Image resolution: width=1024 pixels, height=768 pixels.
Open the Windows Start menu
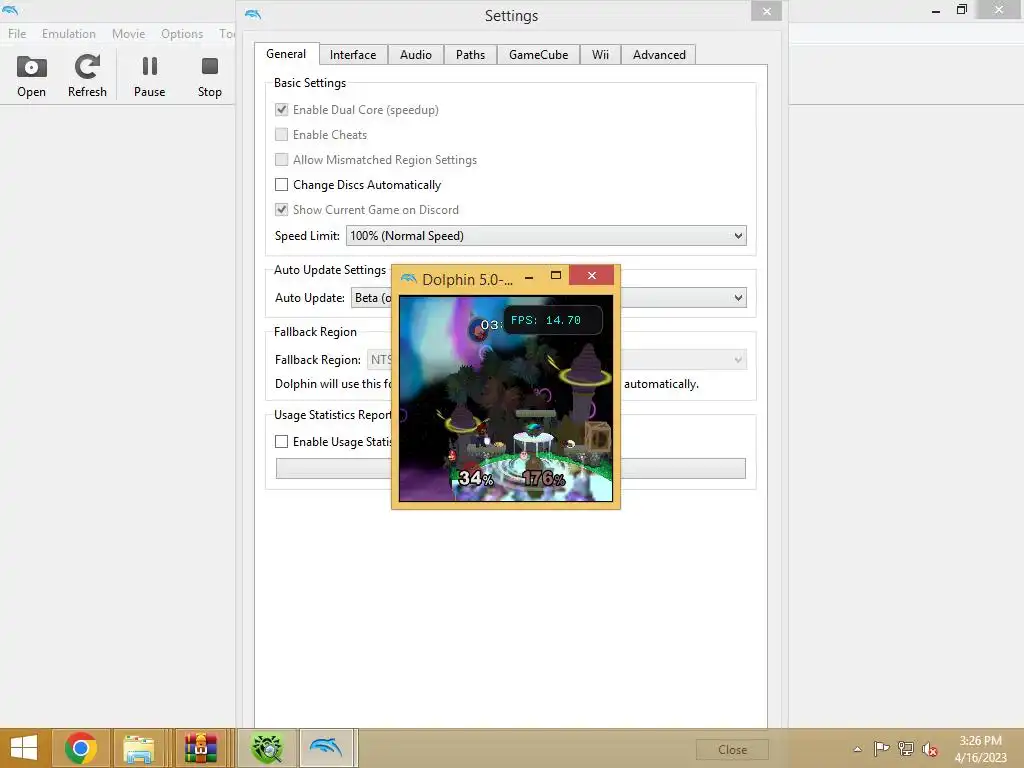coord(24,748)
